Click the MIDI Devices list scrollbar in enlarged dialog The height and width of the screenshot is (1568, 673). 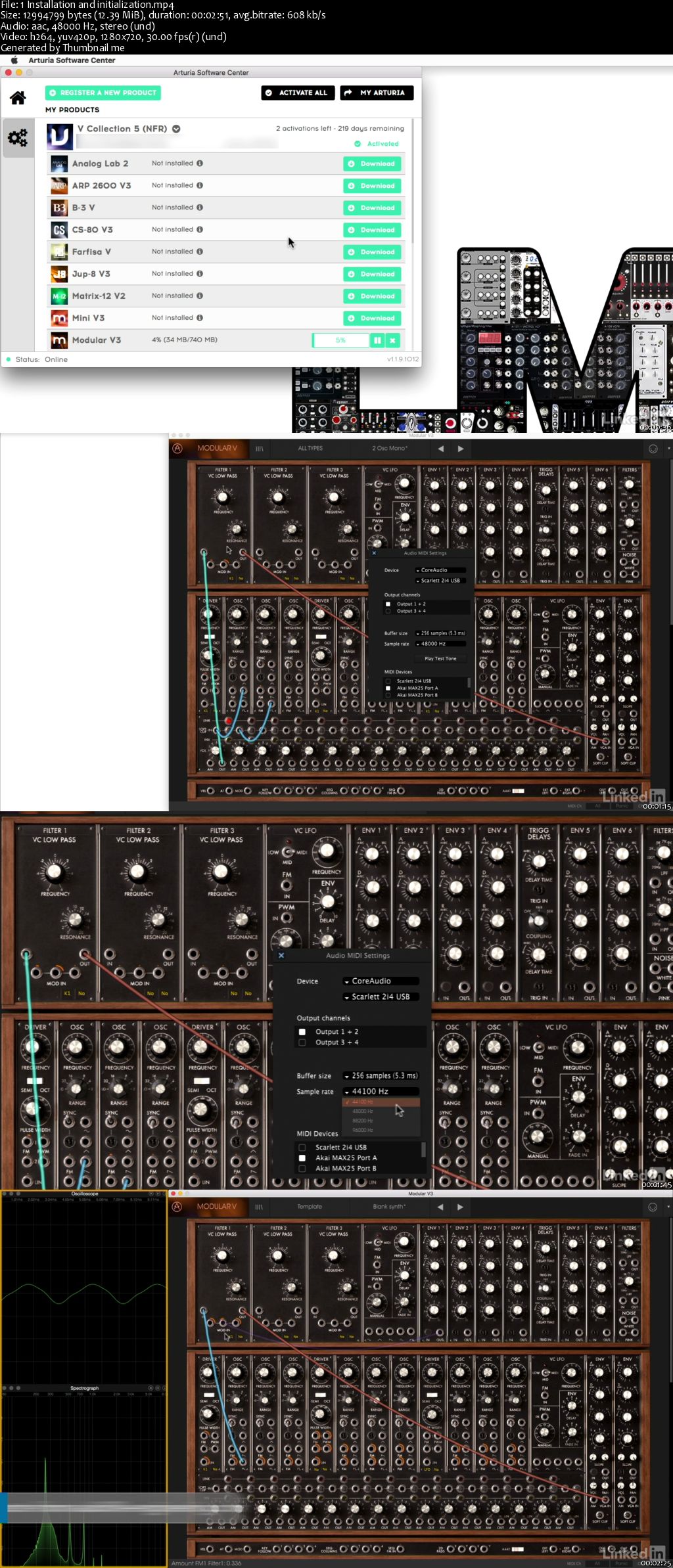point(423,1150)
